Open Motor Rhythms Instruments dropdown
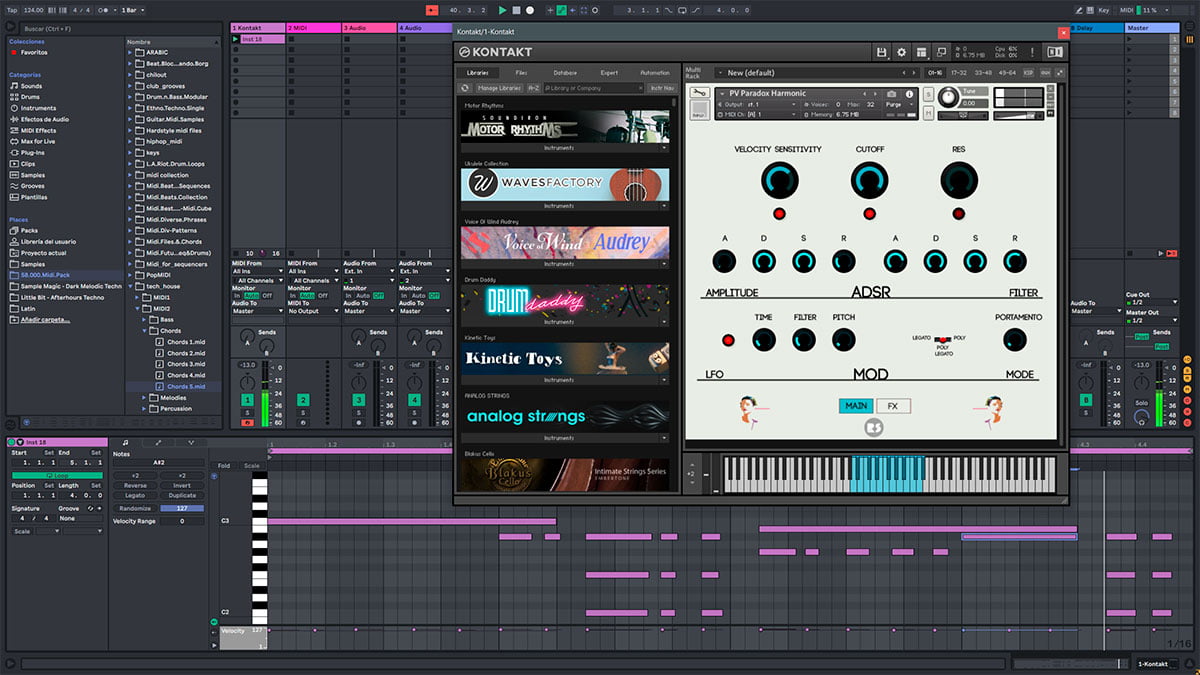1200x675 pixels. pos(565,148)
